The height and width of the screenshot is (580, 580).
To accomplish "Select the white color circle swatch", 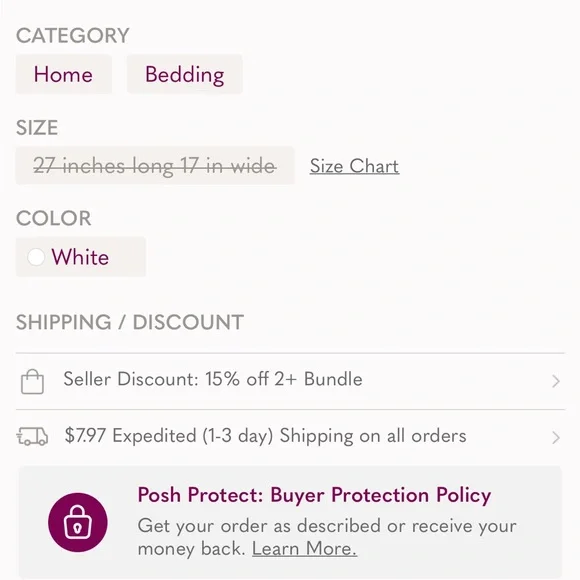I will [x=36, y=257].
